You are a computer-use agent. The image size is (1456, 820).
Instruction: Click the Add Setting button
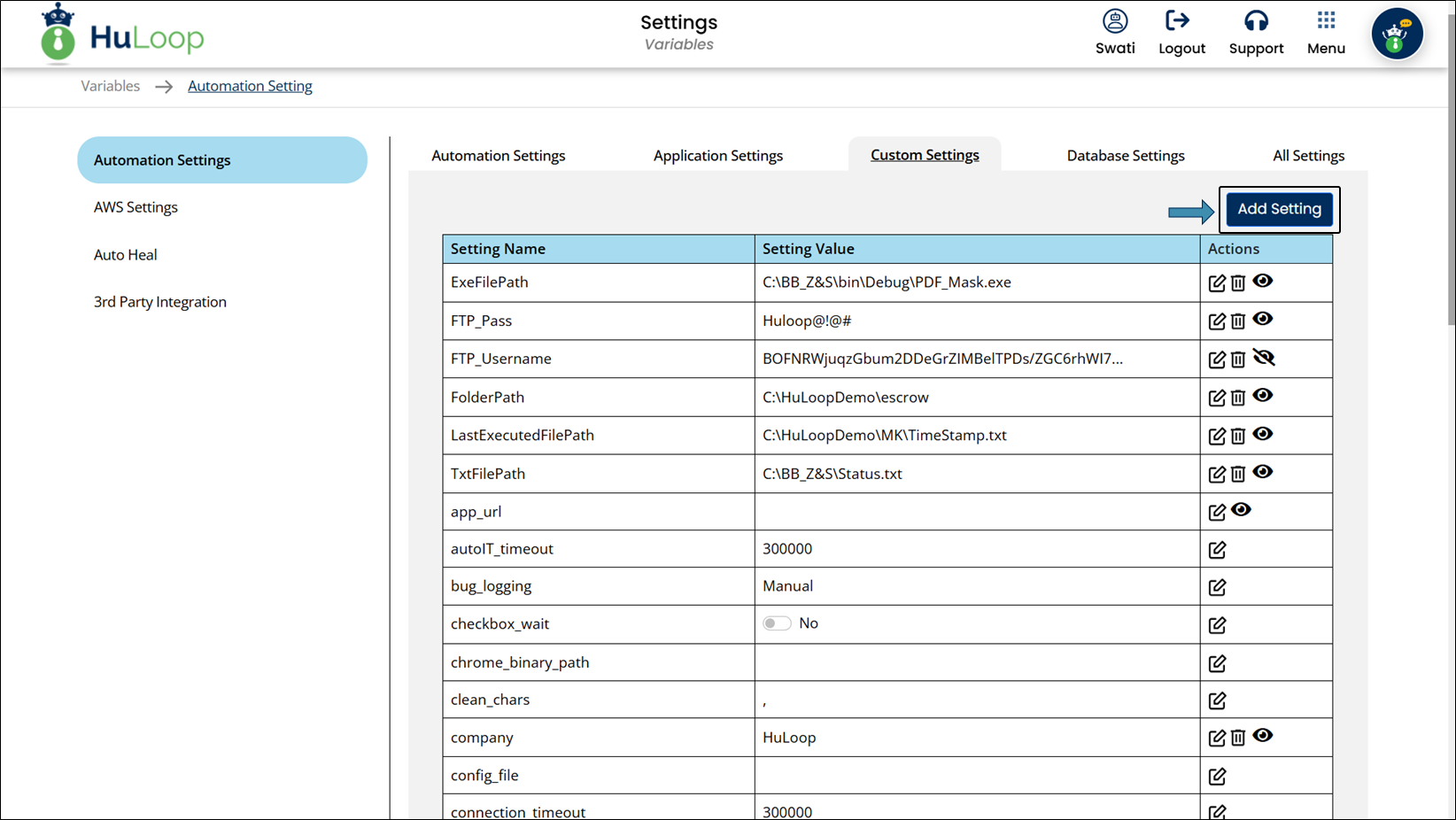click(x=1279, y=209)
